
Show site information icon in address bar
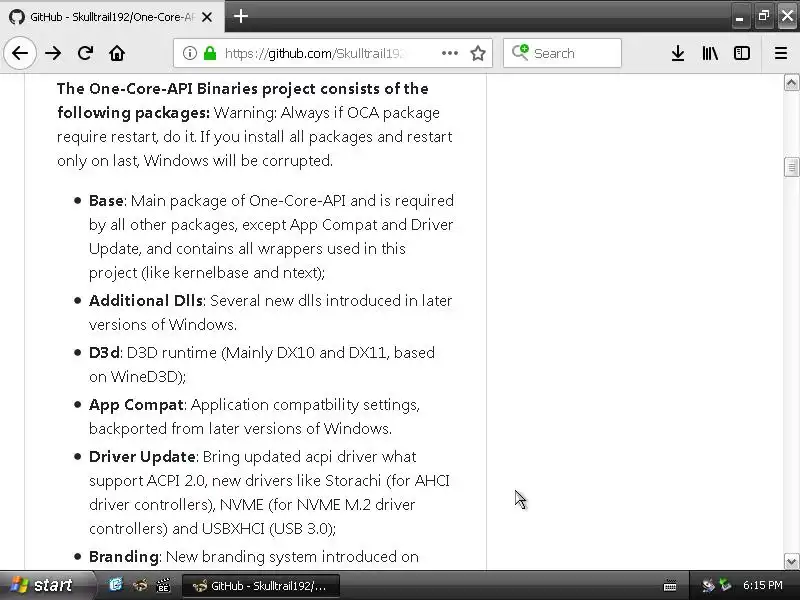pos(190,53)
